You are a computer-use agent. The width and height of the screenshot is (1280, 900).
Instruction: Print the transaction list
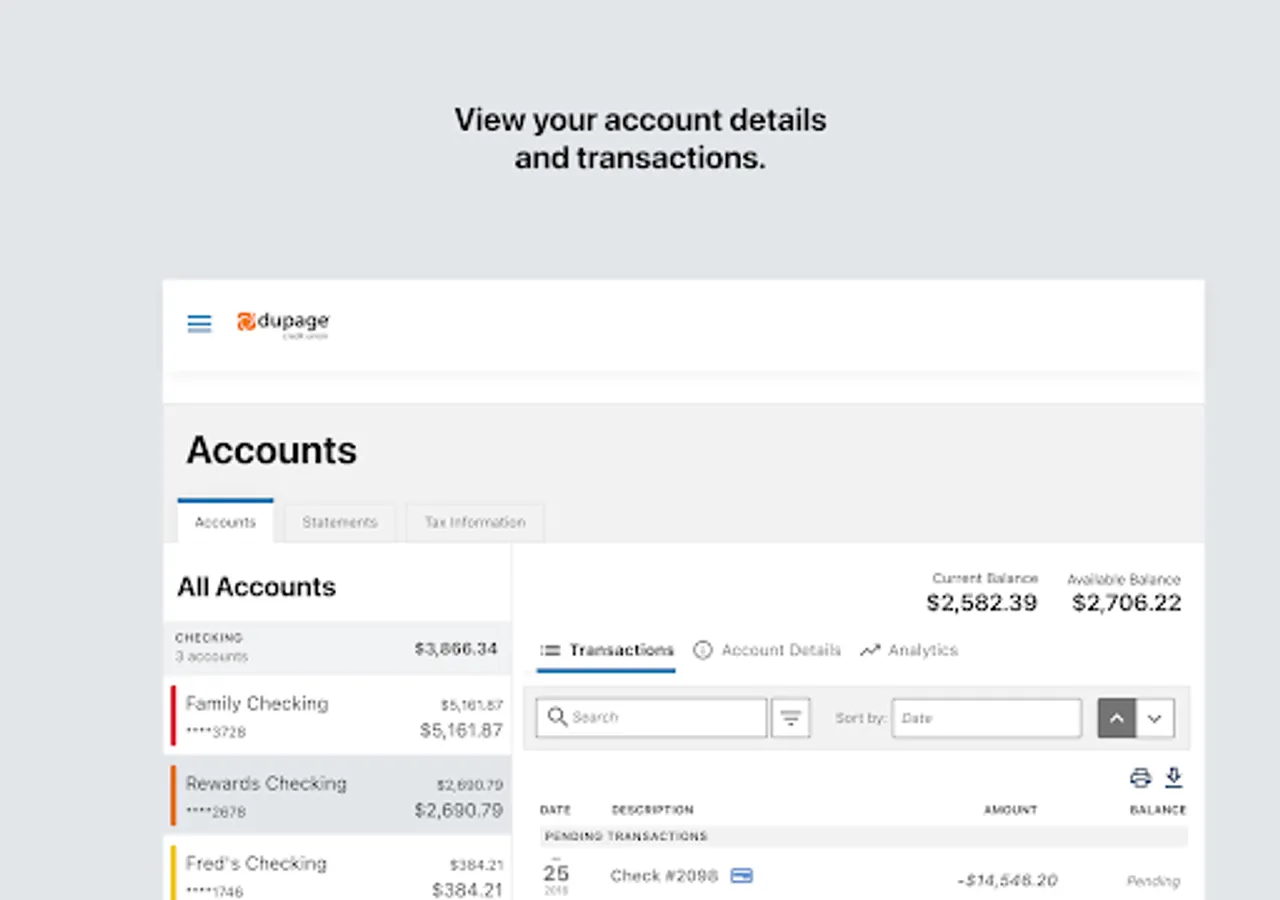tap(1140, 777)
